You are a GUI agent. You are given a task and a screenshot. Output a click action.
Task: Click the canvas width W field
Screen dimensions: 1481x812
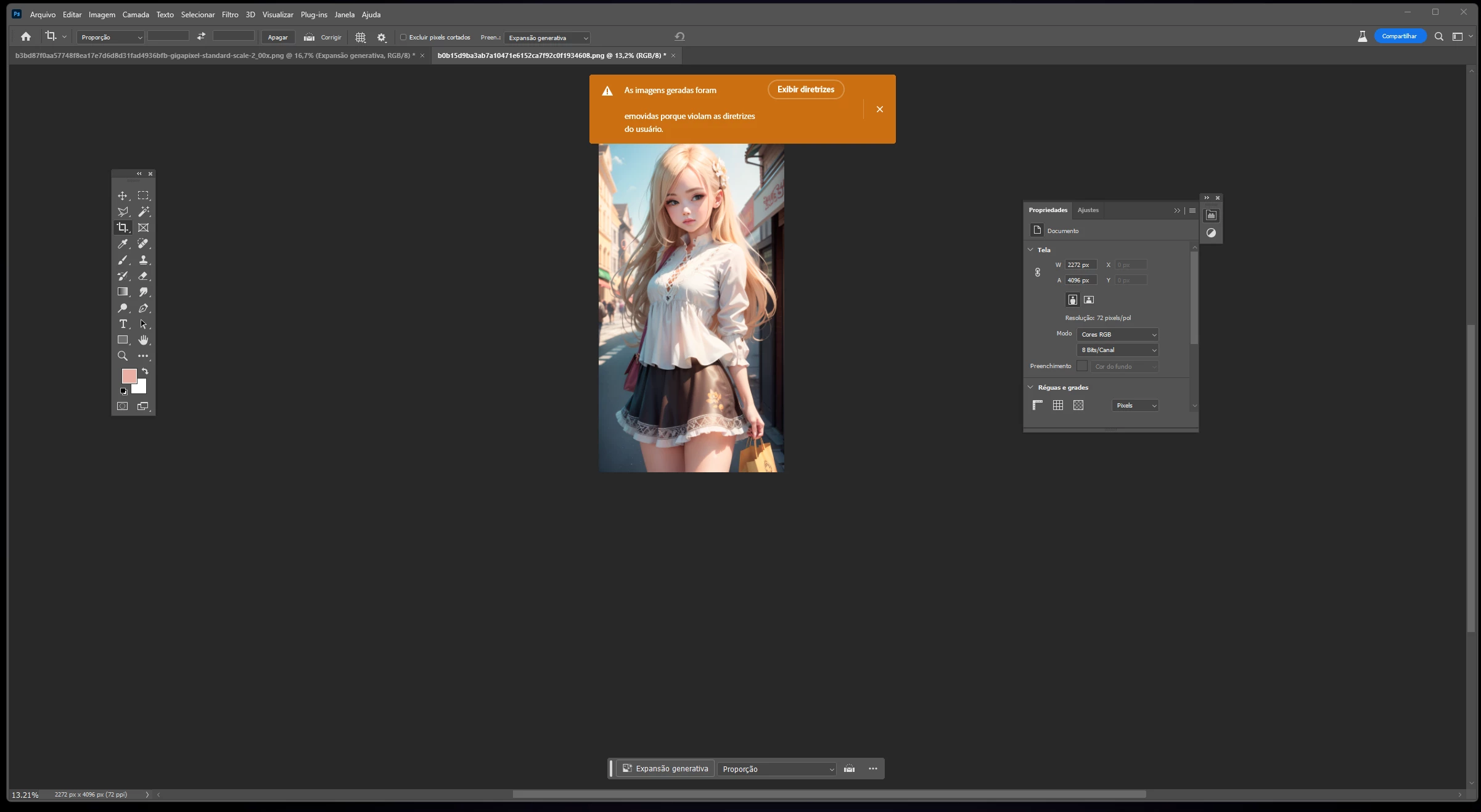pos(1080,265)
